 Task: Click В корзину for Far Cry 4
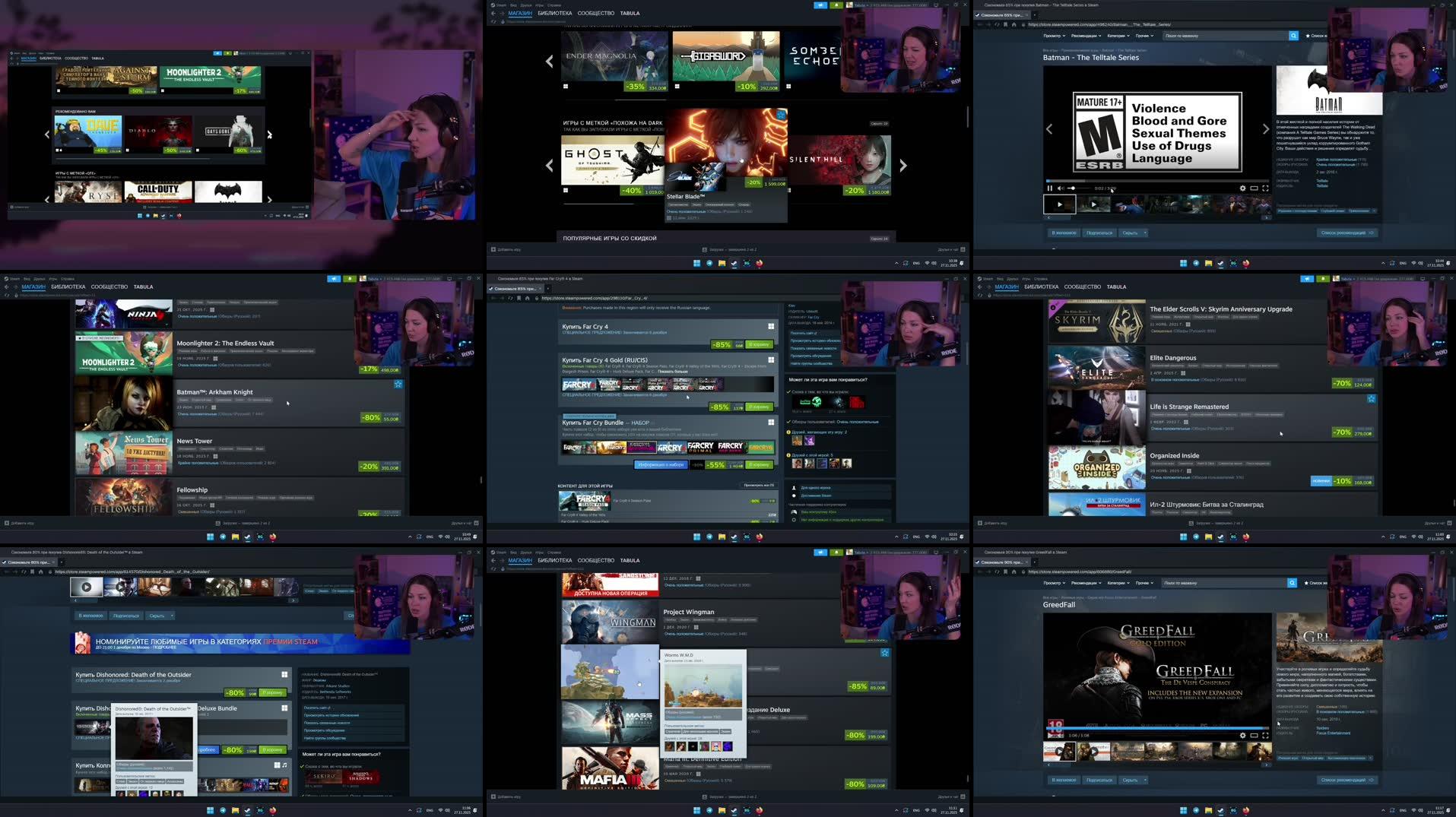click(x=760, y=344)
